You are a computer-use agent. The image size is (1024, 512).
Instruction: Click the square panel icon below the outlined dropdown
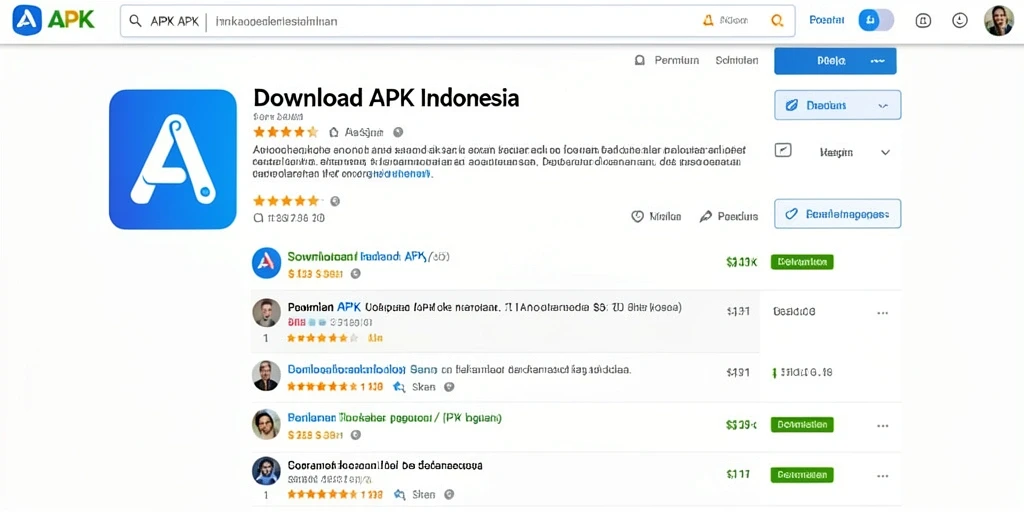(782, 151)
